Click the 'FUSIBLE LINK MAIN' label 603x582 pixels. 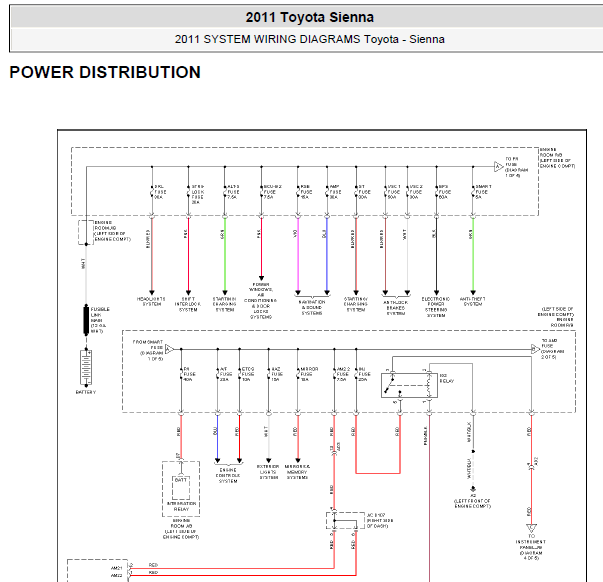(x=100, y=320)
